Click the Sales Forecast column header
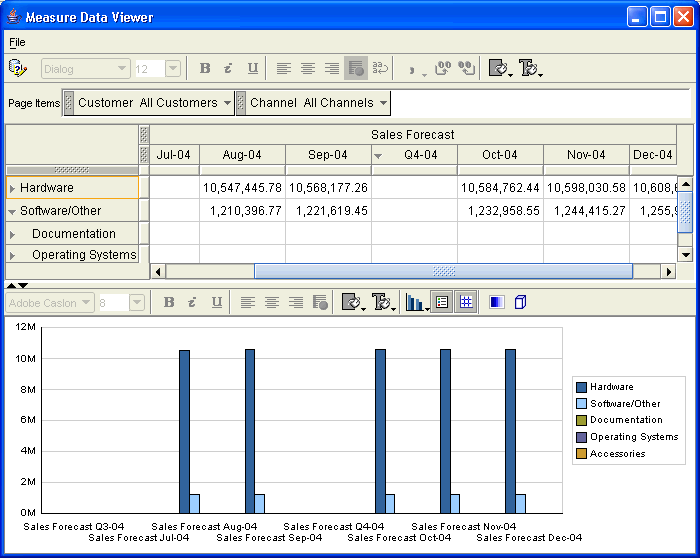The width and height of the screenshot is (700, 558). pos(412,134)
